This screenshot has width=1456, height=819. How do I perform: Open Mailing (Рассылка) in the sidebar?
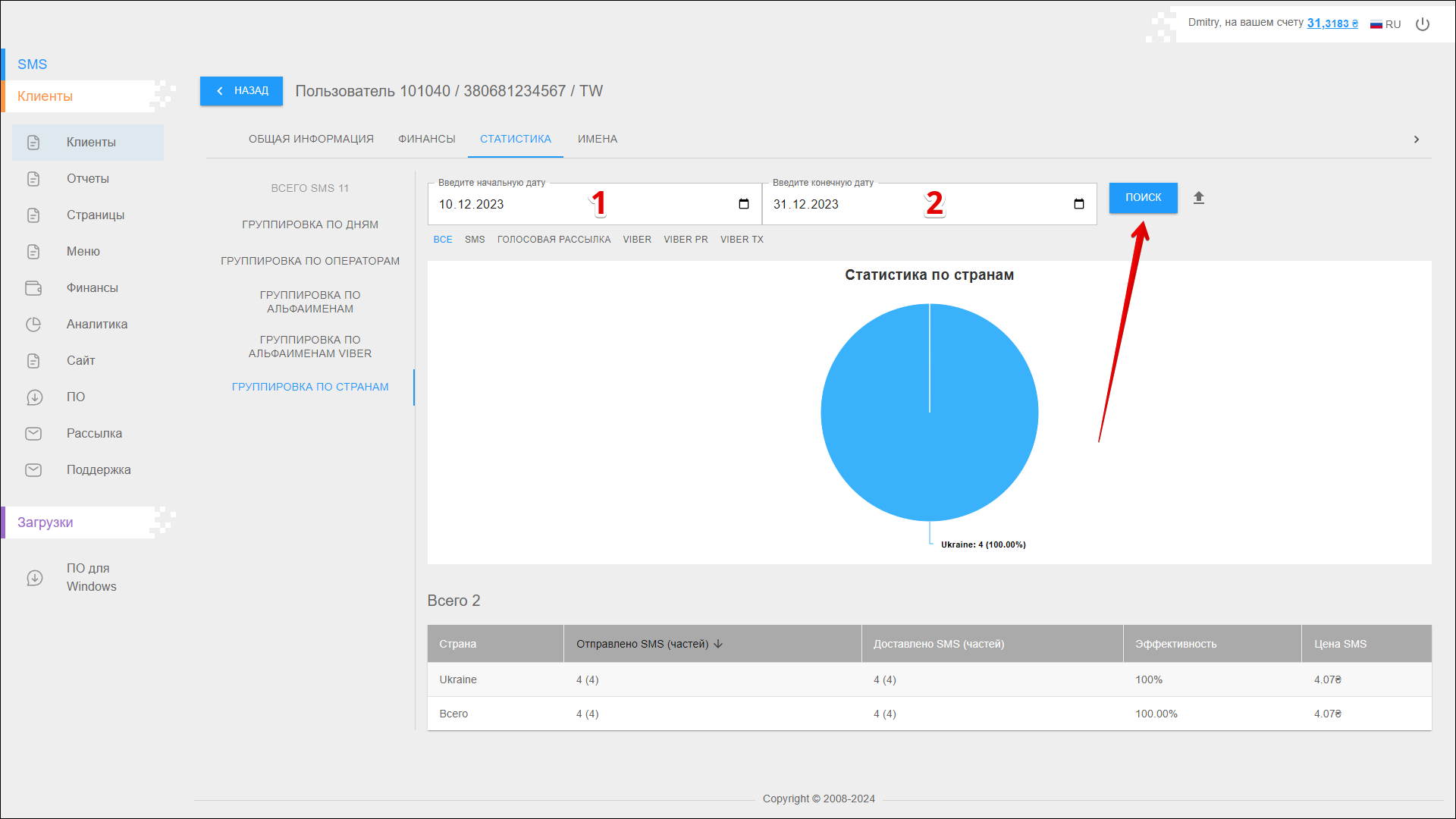94,434
